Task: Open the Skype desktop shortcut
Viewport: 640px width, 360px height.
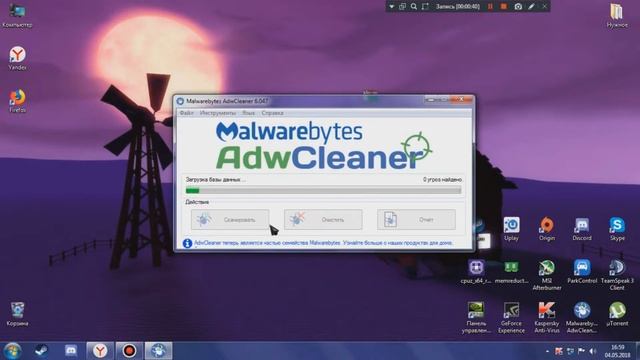Action: [617, 229]
